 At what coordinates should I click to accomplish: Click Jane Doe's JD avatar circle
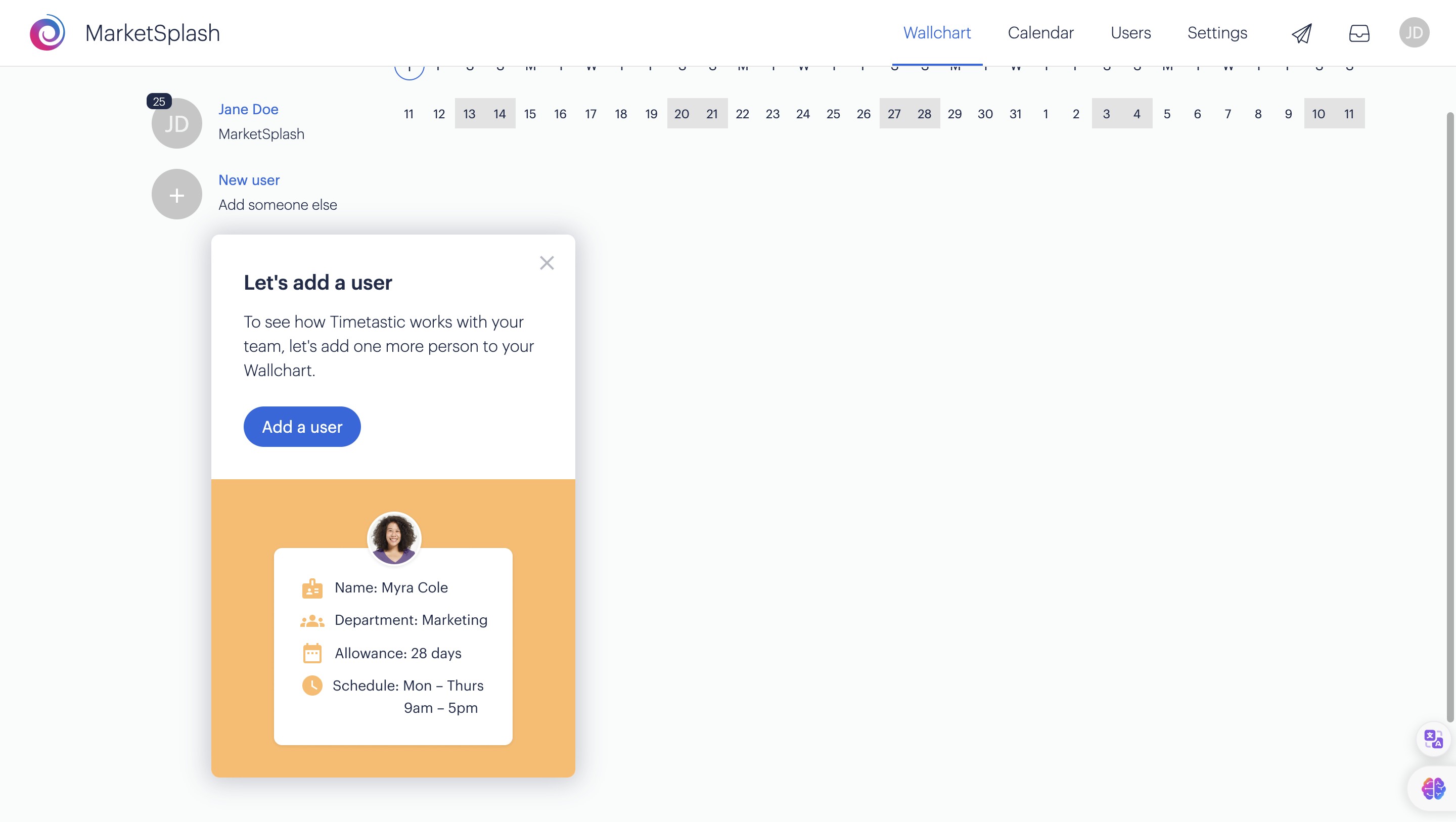tap(176, 124)
